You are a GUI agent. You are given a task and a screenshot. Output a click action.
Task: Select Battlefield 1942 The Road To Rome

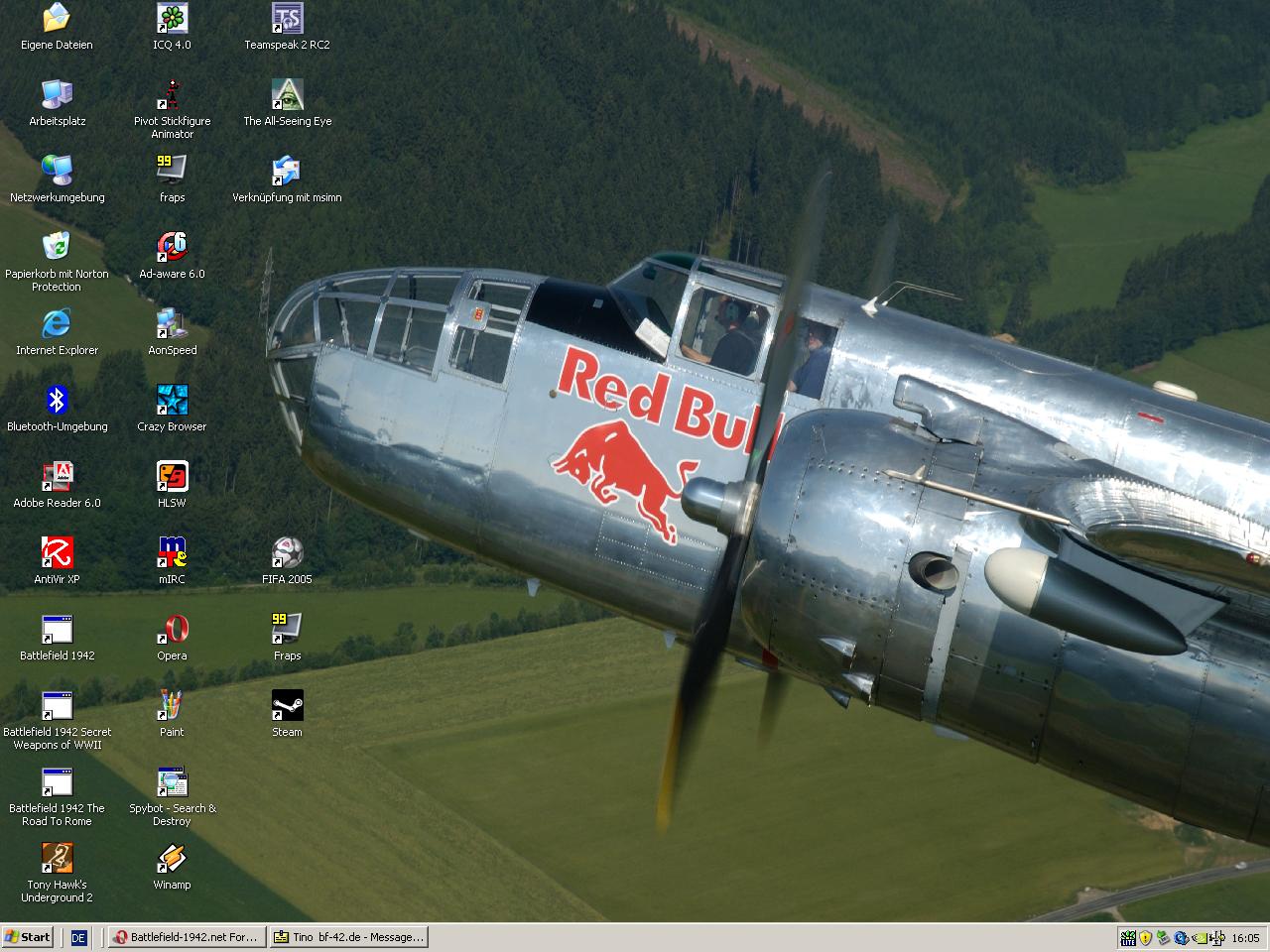pyautogui.click(x=57, y=796)
